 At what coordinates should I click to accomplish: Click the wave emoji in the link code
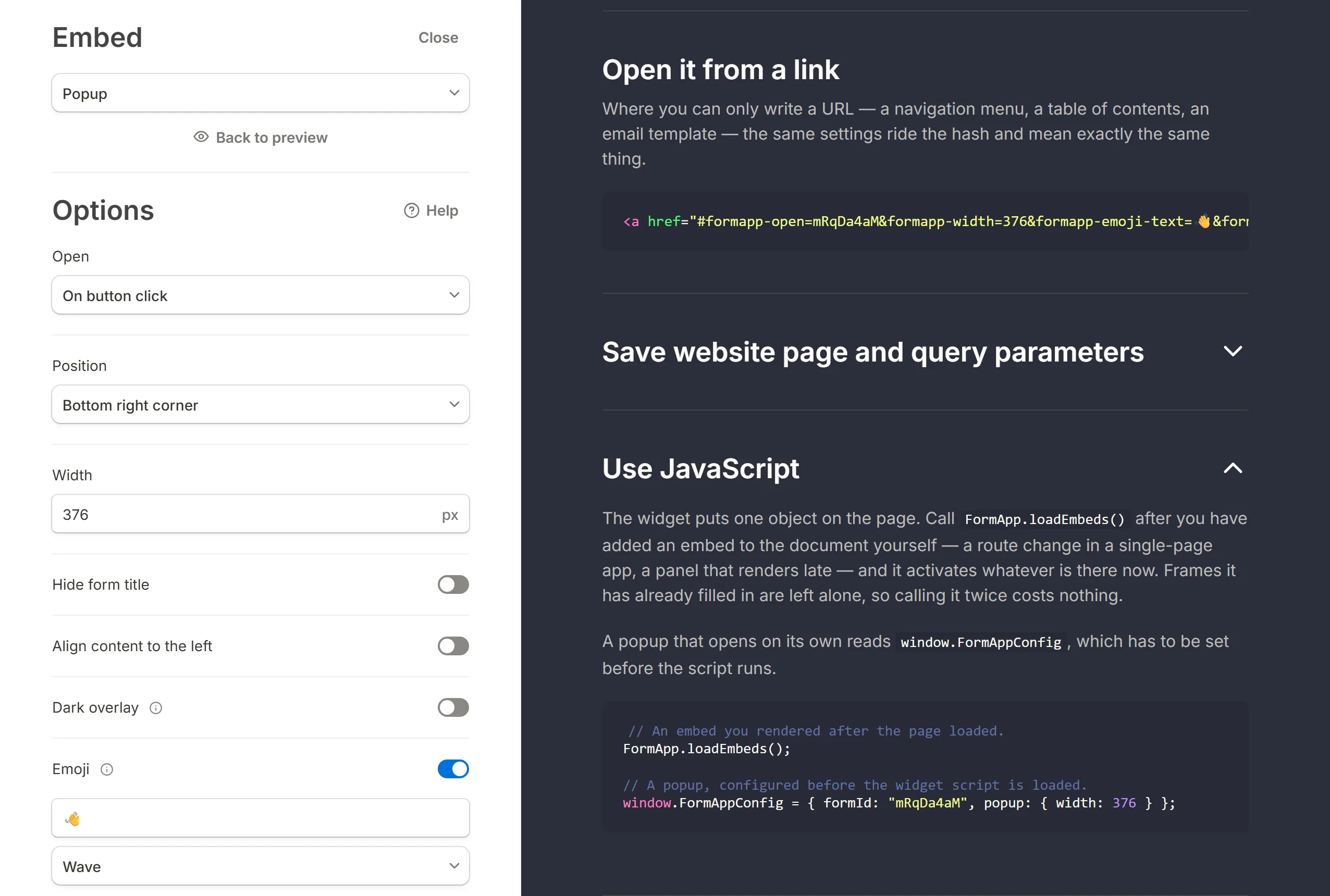click(1203, 221)
